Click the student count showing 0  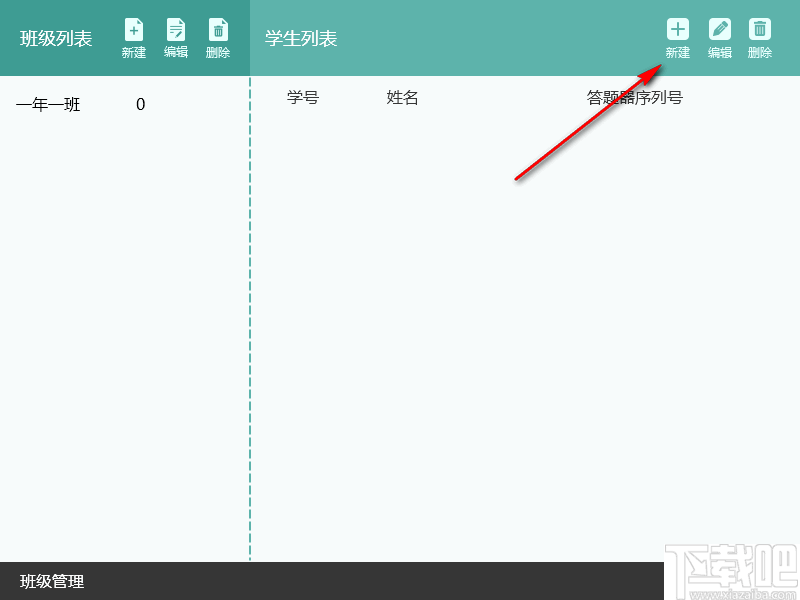pyautogui.click(x=140, y=103)
